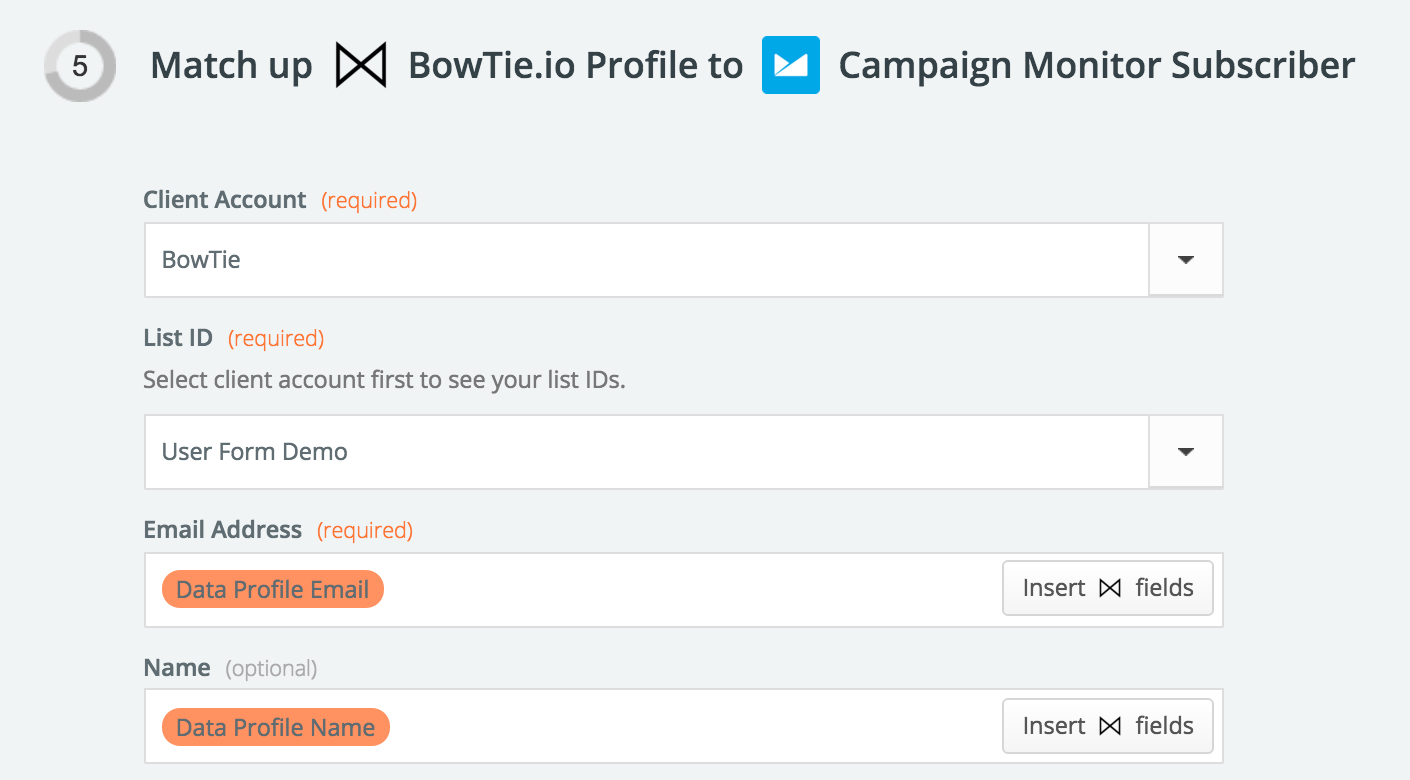Select the Data Profile Name tag
Viewport: 1410px width, 780px height.
[x=275, y=728]
